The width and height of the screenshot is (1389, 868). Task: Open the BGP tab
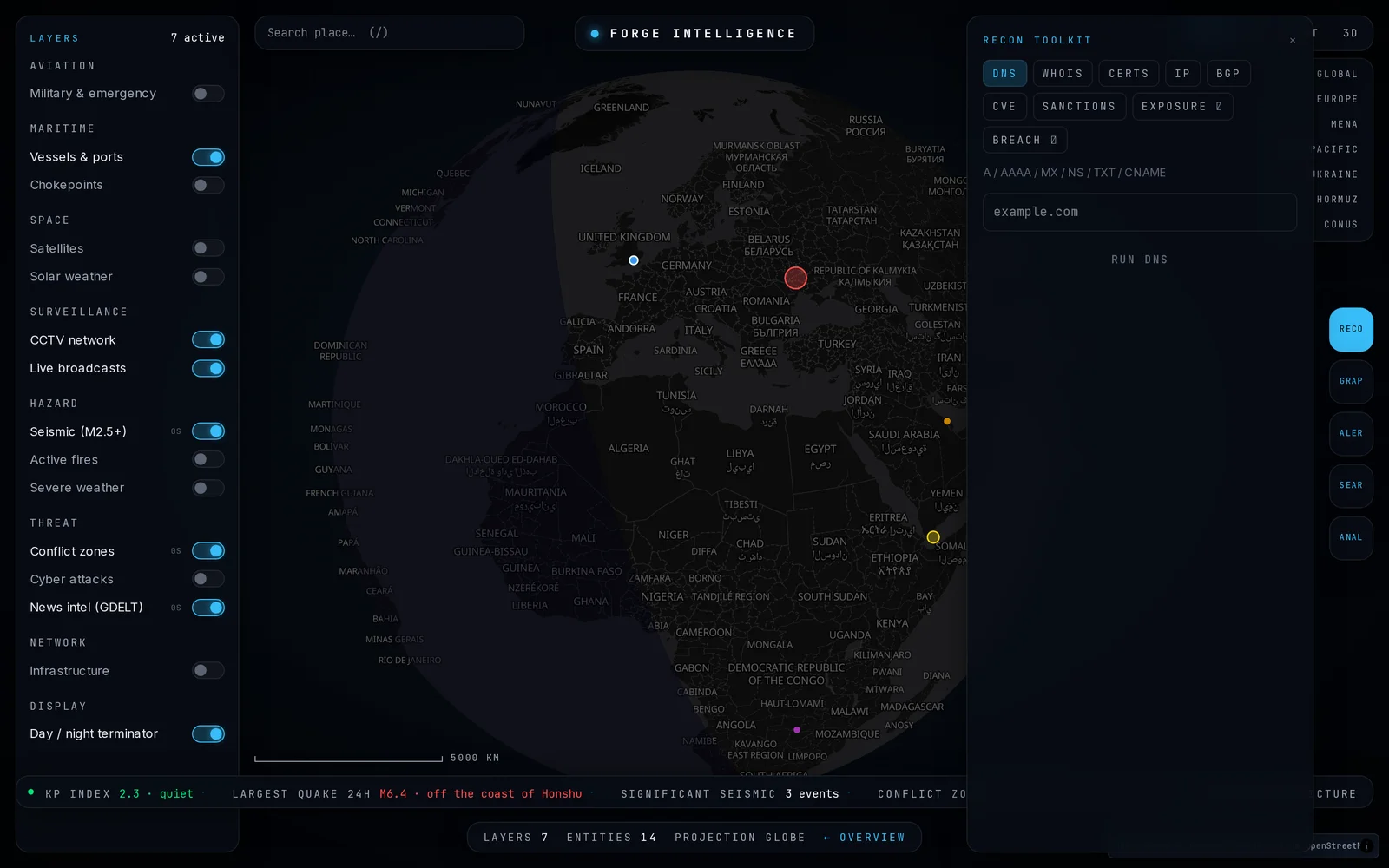point(1228,74)
